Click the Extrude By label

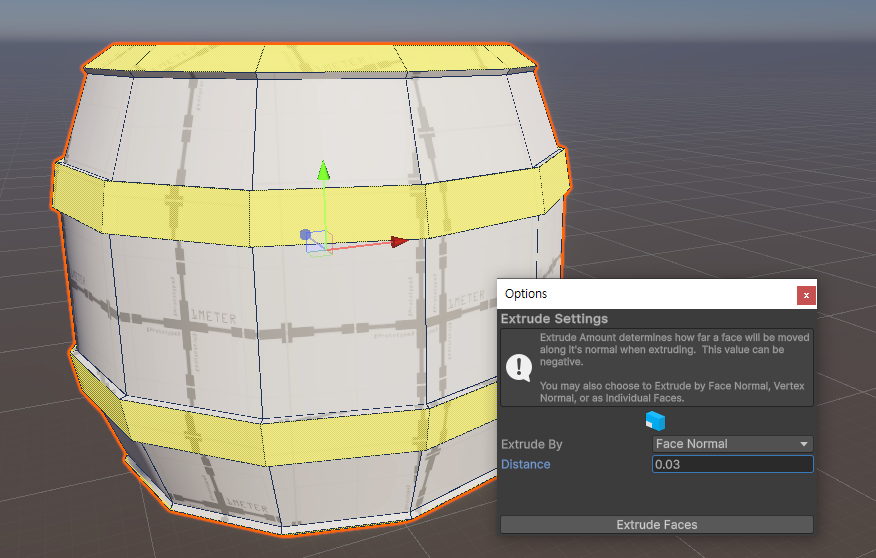pyautogui.click(x=533, y=444)
